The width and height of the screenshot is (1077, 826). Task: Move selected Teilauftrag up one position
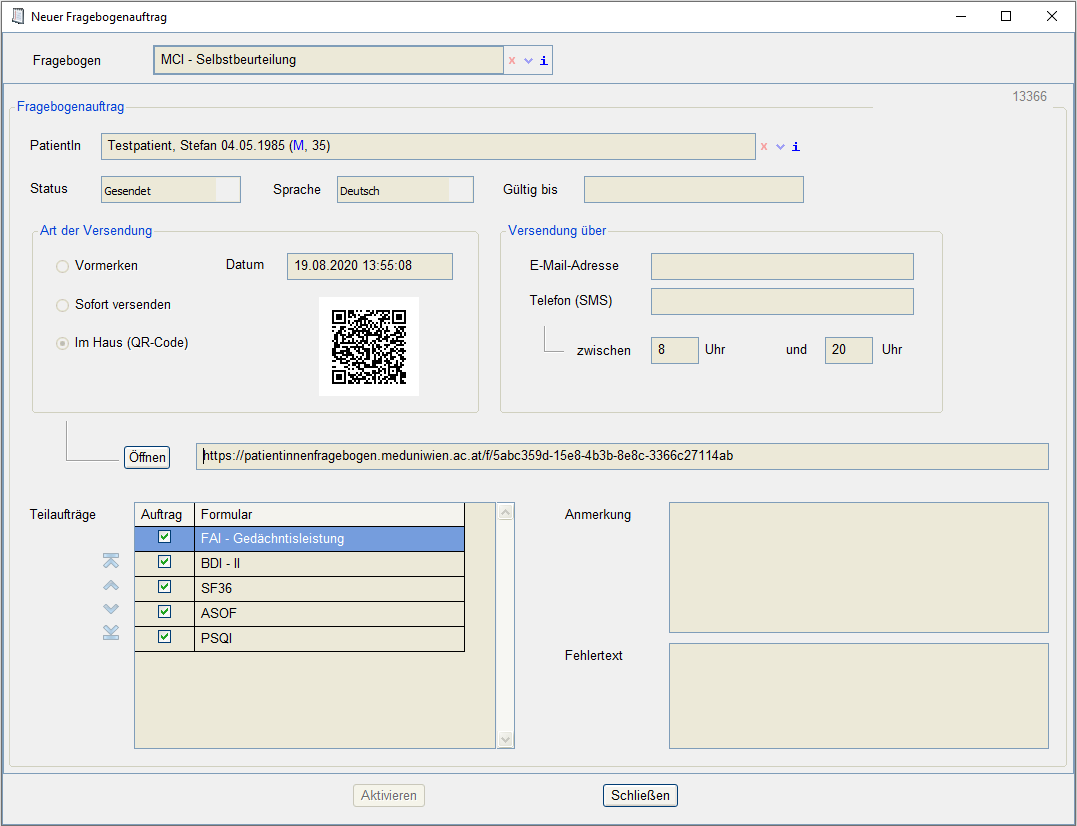[x=111, y=585]
